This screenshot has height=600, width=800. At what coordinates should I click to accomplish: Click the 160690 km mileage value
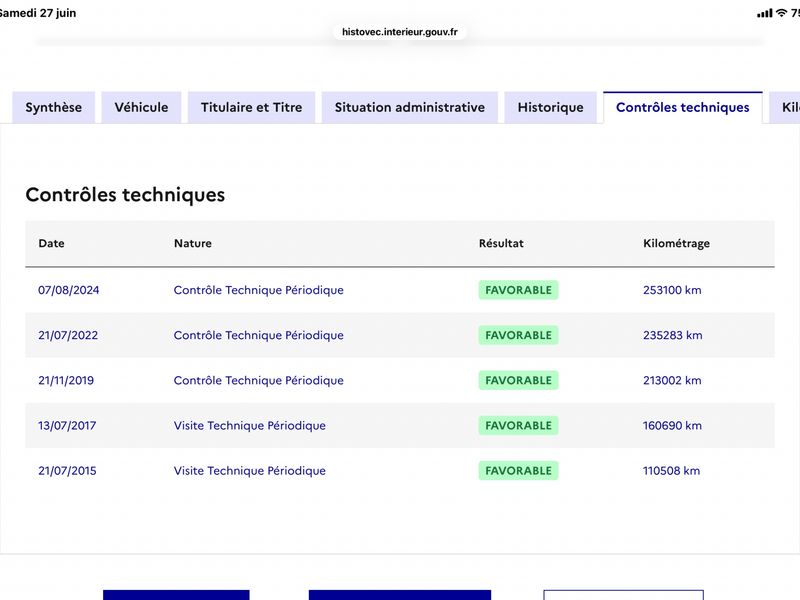672,426
